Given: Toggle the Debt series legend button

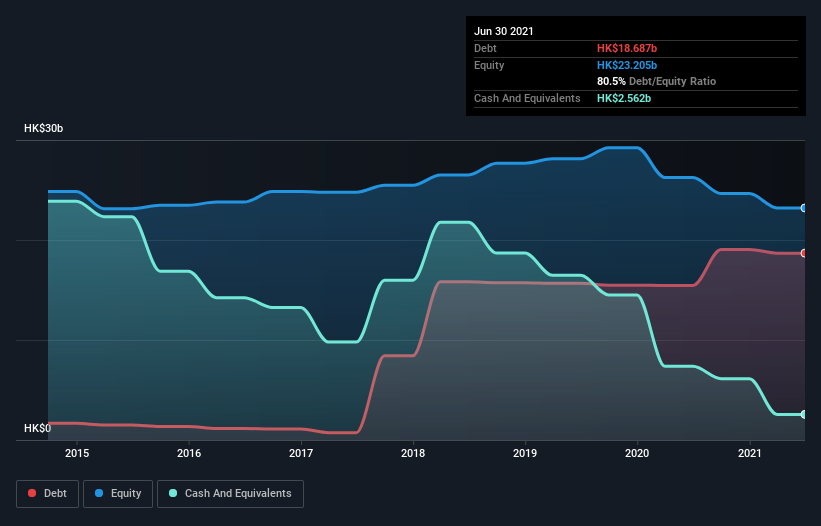Looking at the screenshot, I should 47,494.
